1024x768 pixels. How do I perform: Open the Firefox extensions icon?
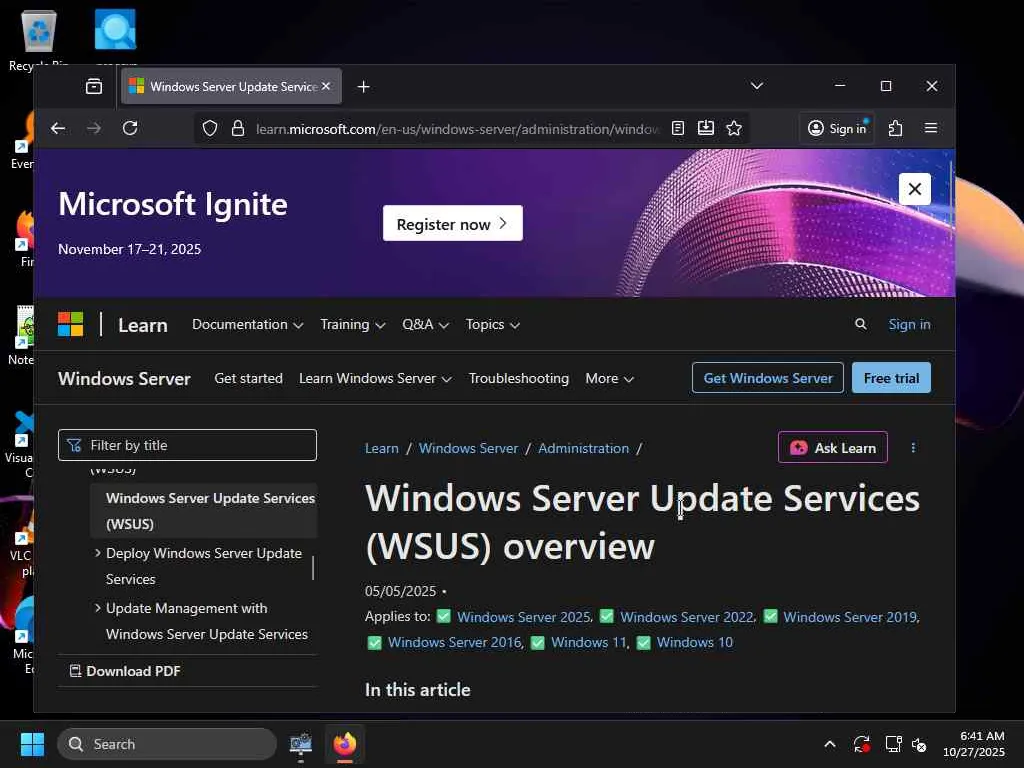coord(895,128)
